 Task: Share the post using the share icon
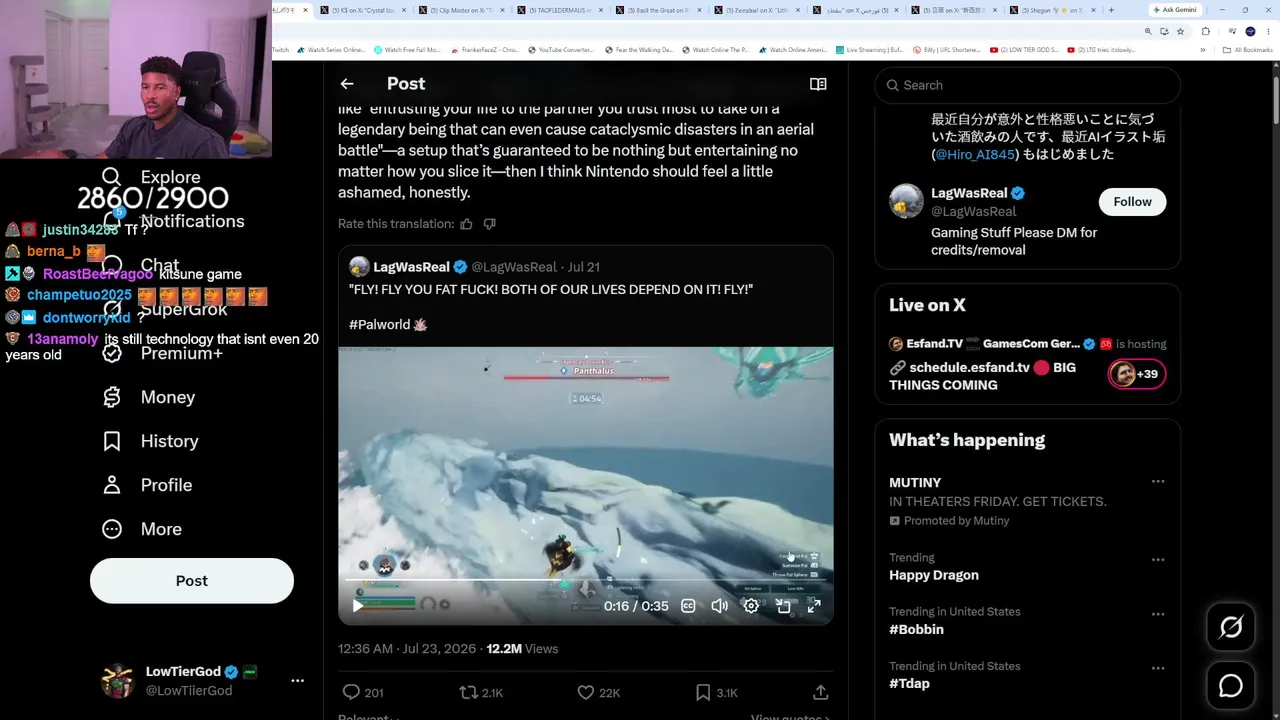pyautogui.click(x=820, y=692)
